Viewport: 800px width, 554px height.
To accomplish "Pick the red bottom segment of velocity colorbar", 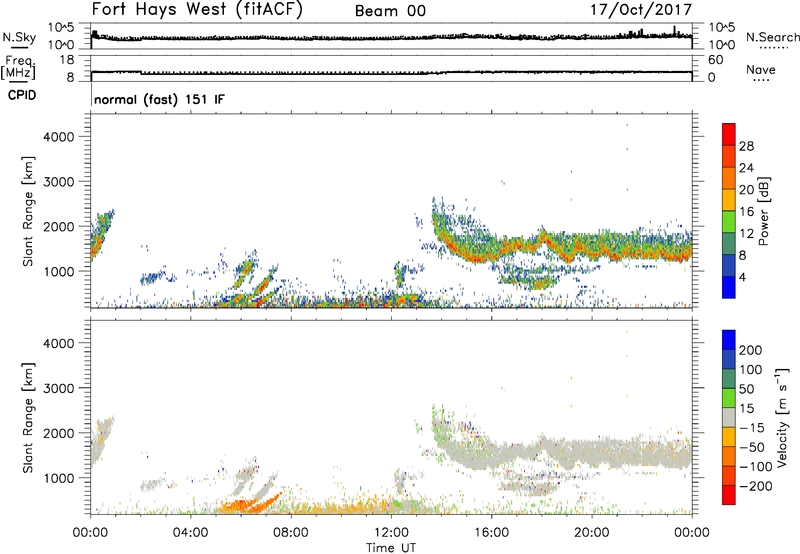I will pos(729,495).
